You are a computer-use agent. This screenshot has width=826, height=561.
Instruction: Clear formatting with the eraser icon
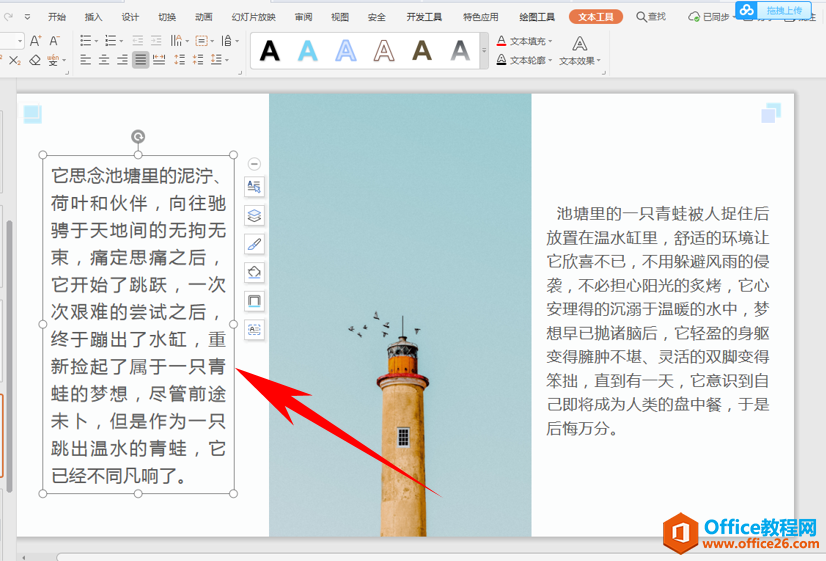[36, 60]
